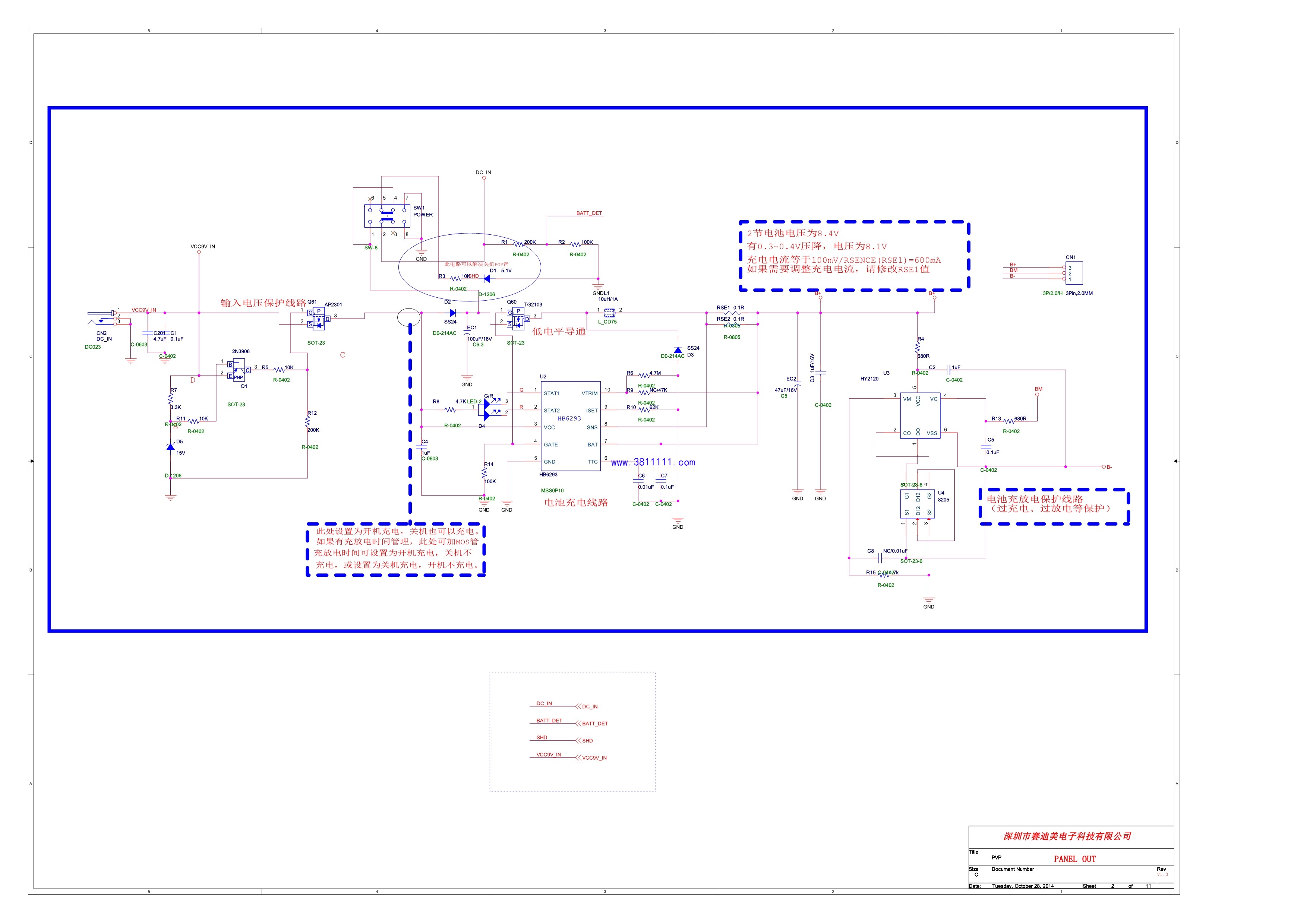Click the HB6293 charger IC U2
Screen dimensions: 1307x924
570,425
